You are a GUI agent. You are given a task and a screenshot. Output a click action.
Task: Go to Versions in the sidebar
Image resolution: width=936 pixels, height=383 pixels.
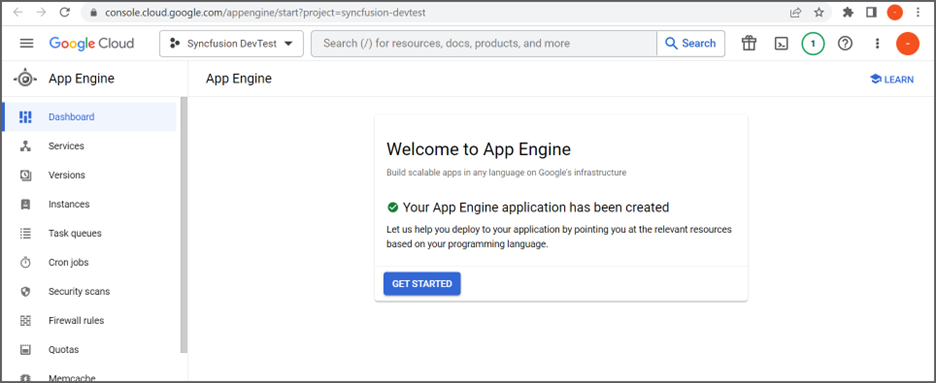90,175
